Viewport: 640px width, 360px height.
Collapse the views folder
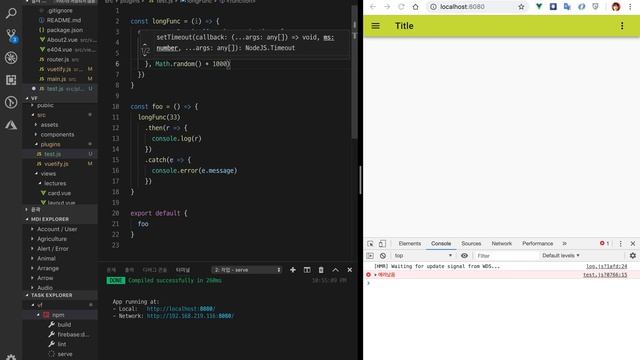48,173
